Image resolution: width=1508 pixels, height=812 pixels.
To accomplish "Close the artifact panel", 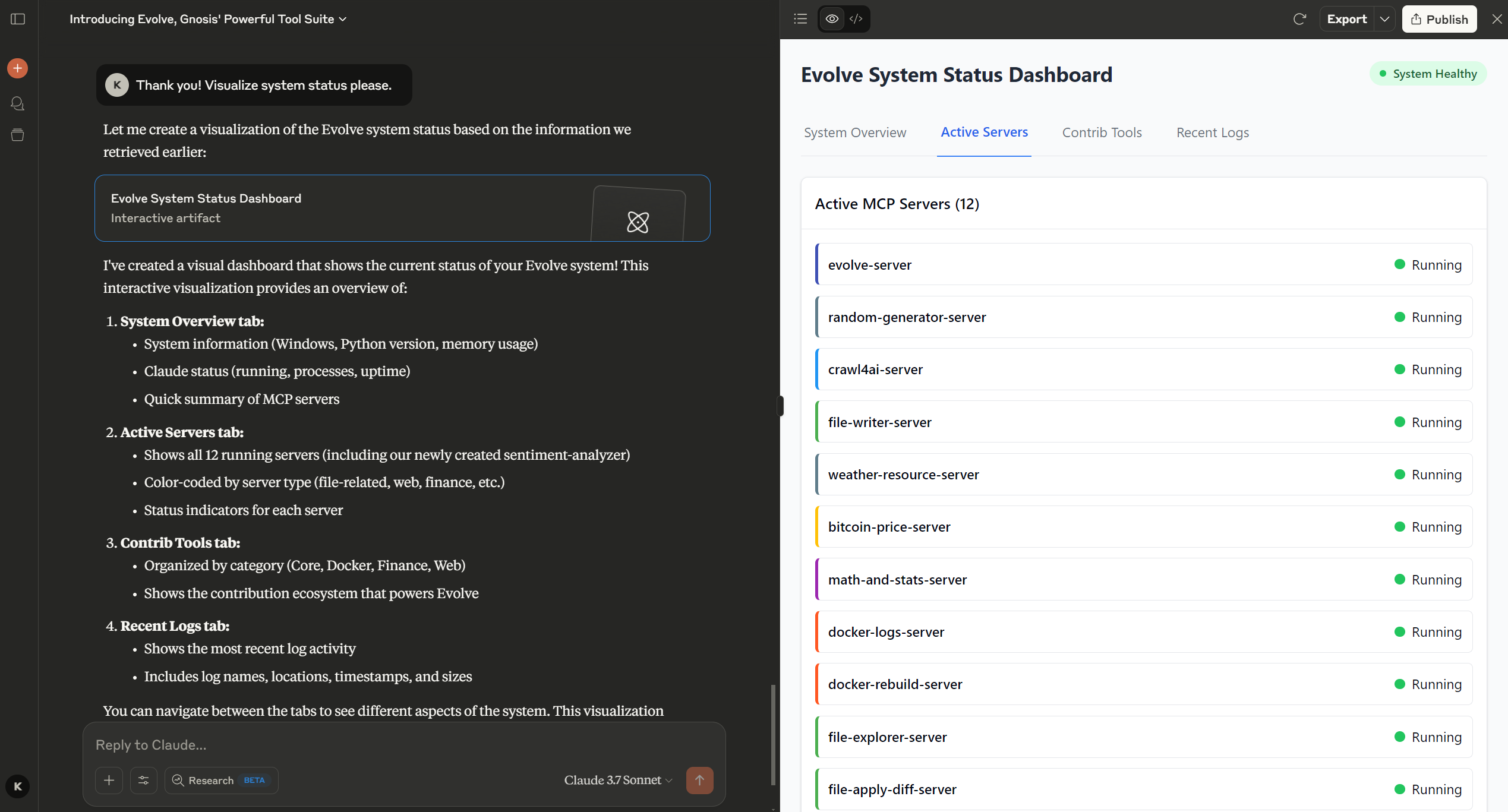I will click(x=1497, y=19).
